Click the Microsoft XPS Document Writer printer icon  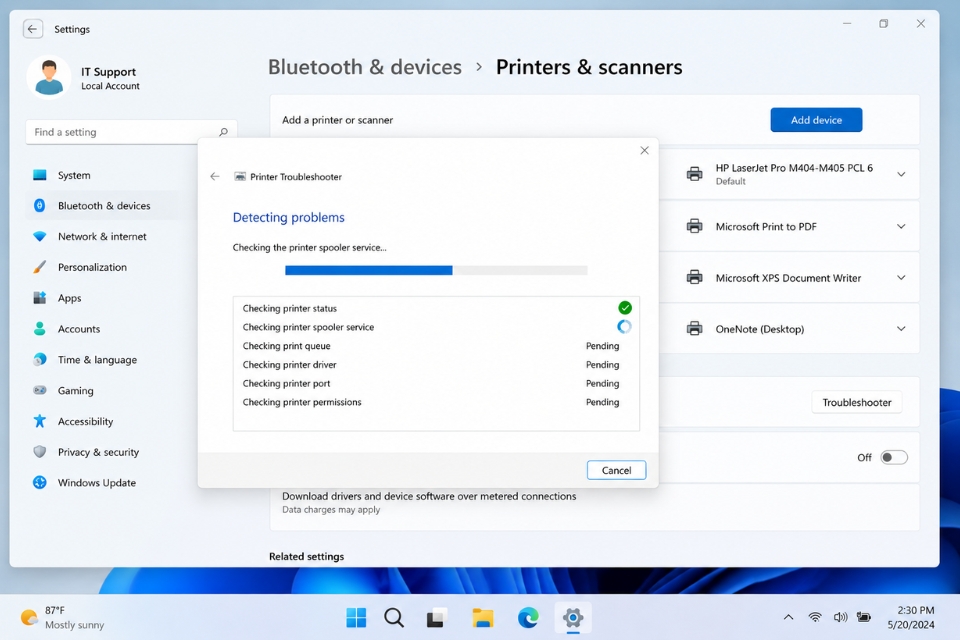tap(694, 277)
